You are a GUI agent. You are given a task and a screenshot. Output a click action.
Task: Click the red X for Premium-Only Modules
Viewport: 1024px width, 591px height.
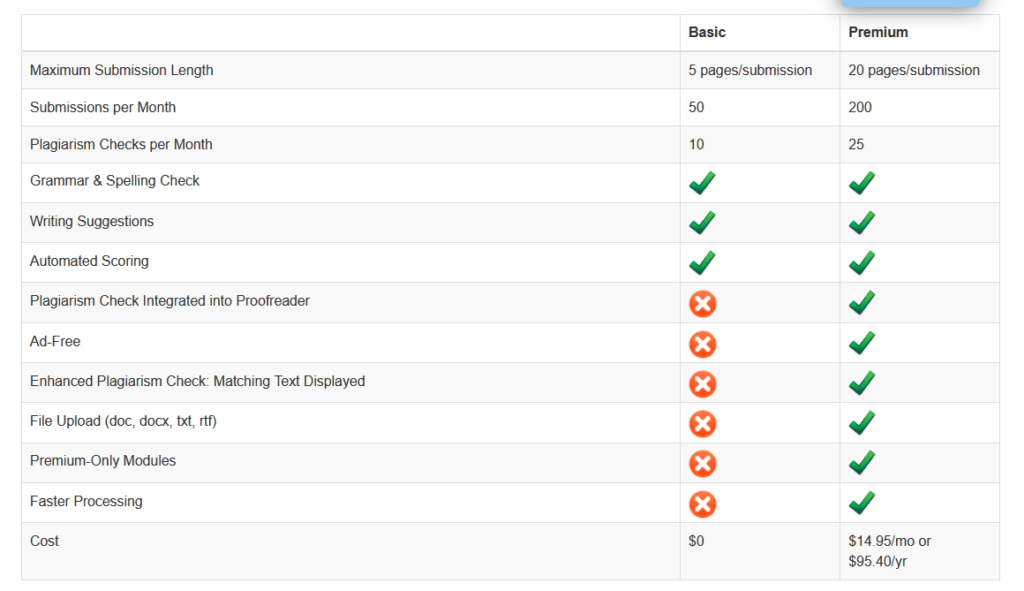[x=703, y=464]
